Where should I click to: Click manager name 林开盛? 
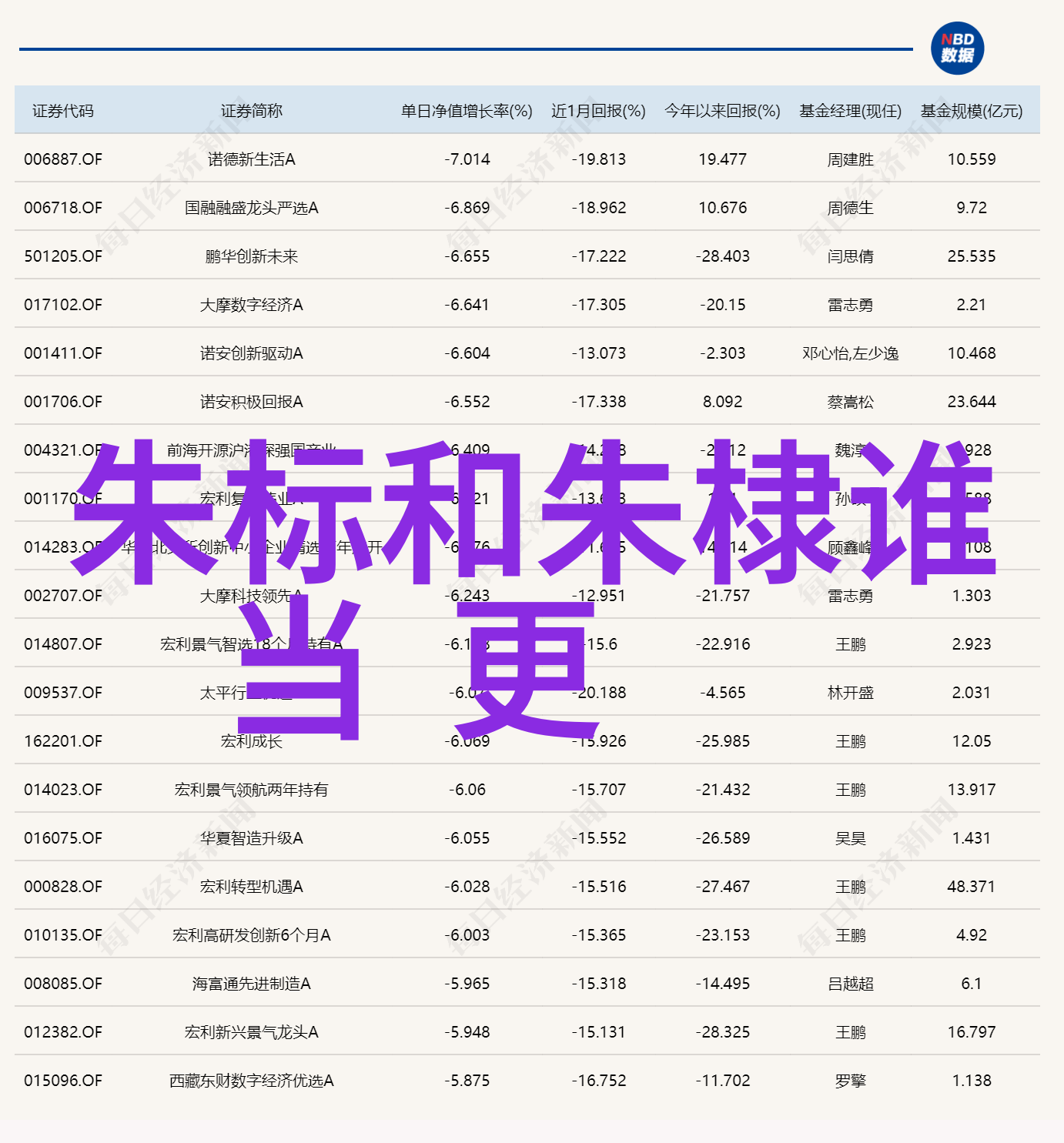[851, 693]
